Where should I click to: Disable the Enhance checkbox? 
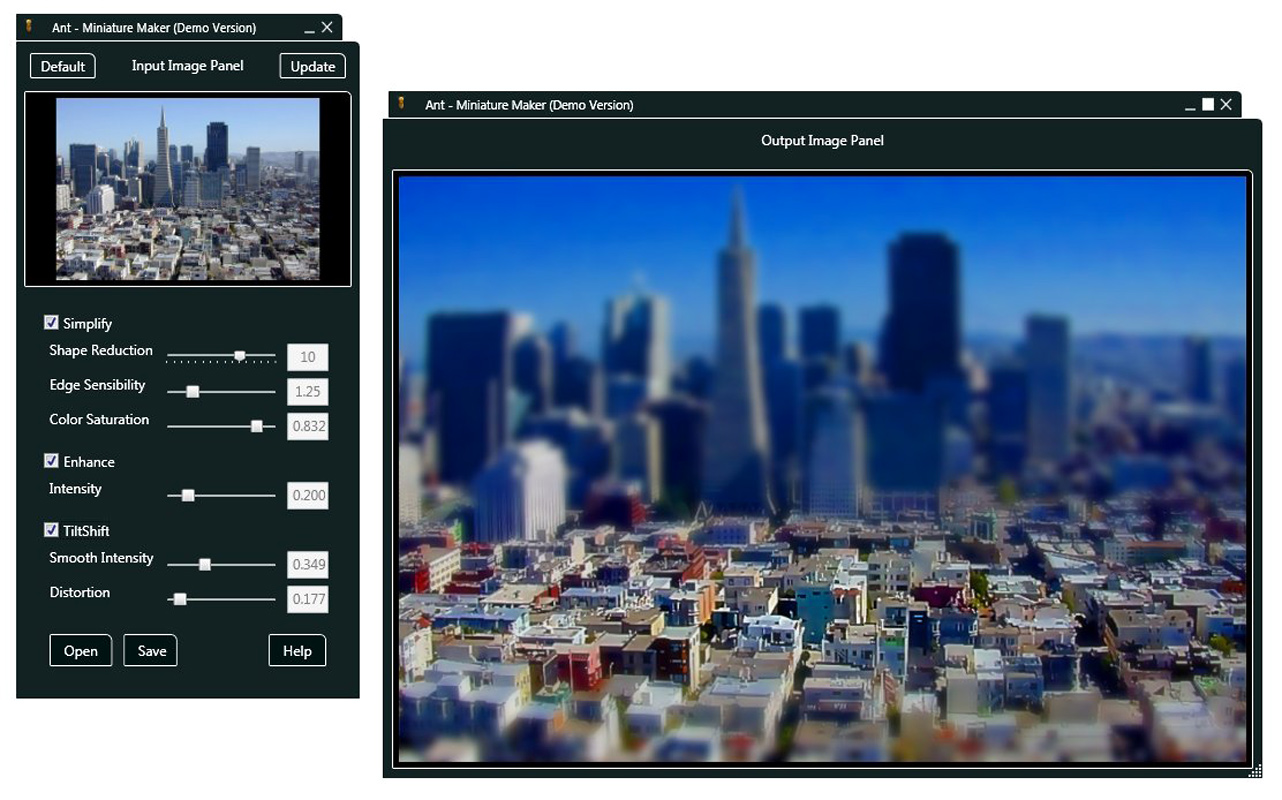(x=51, y=461)
